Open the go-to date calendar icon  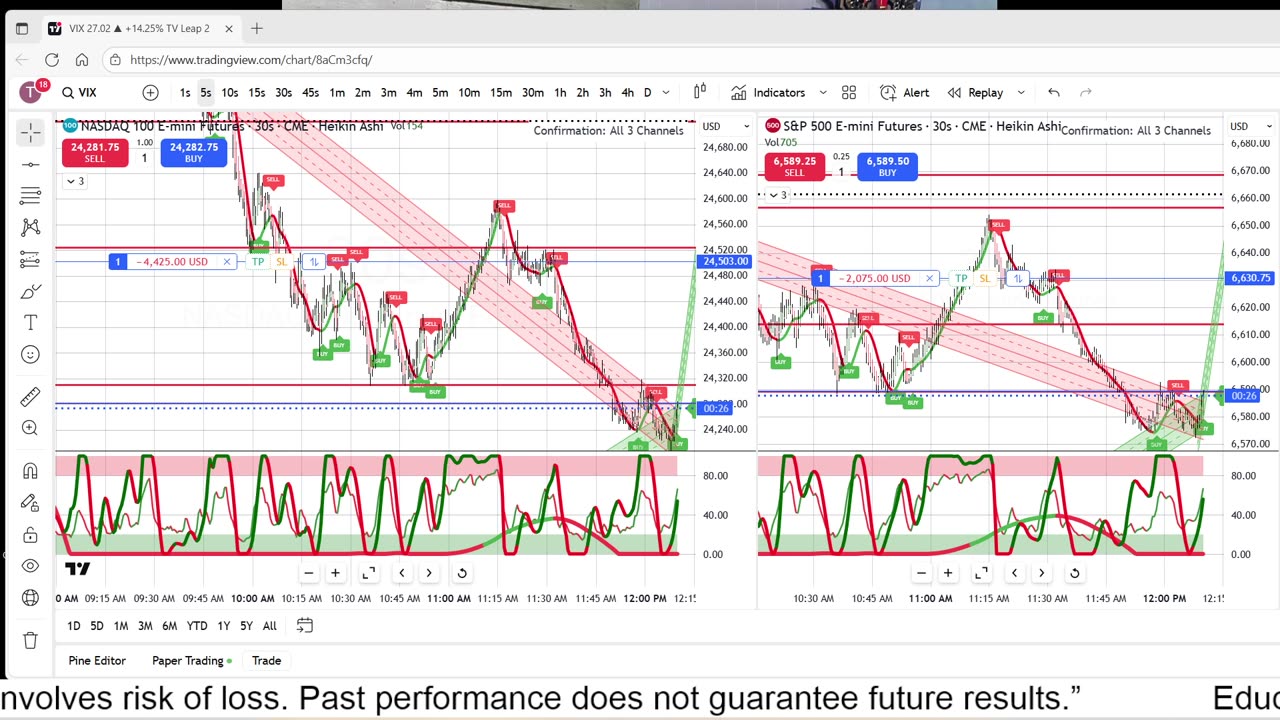(x=305, y=626)
